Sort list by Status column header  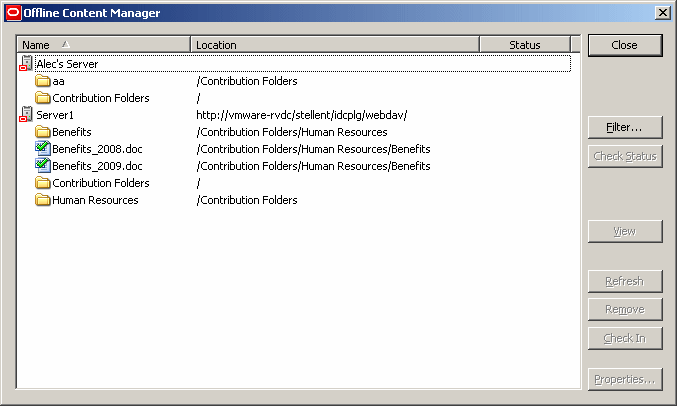(524, 45)
